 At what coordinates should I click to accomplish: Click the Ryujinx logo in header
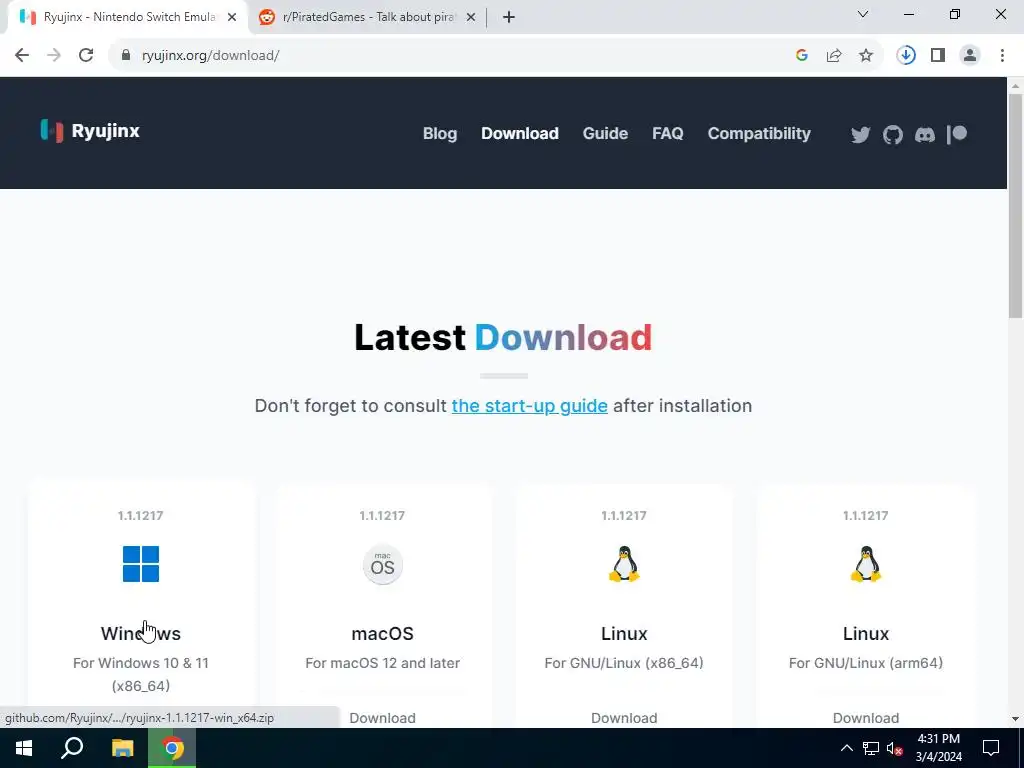(89, 131)
